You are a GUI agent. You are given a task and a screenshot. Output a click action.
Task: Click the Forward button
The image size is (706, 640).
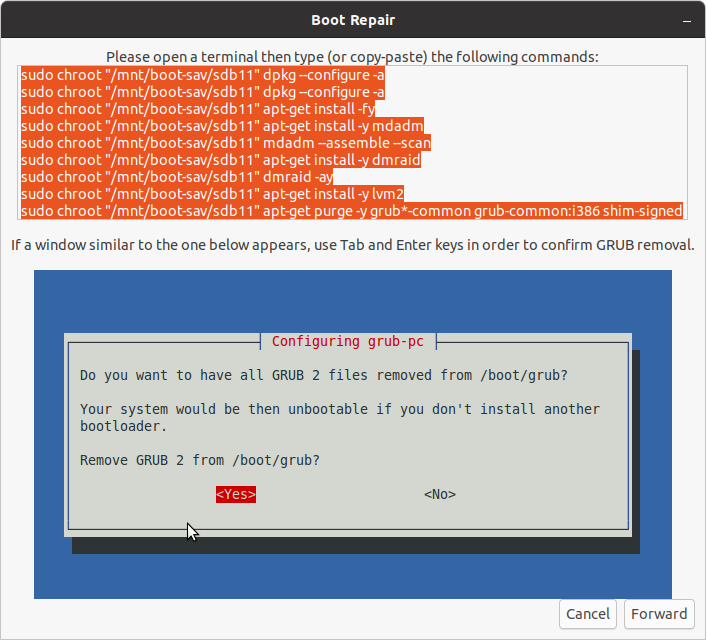tap(658, 614)
